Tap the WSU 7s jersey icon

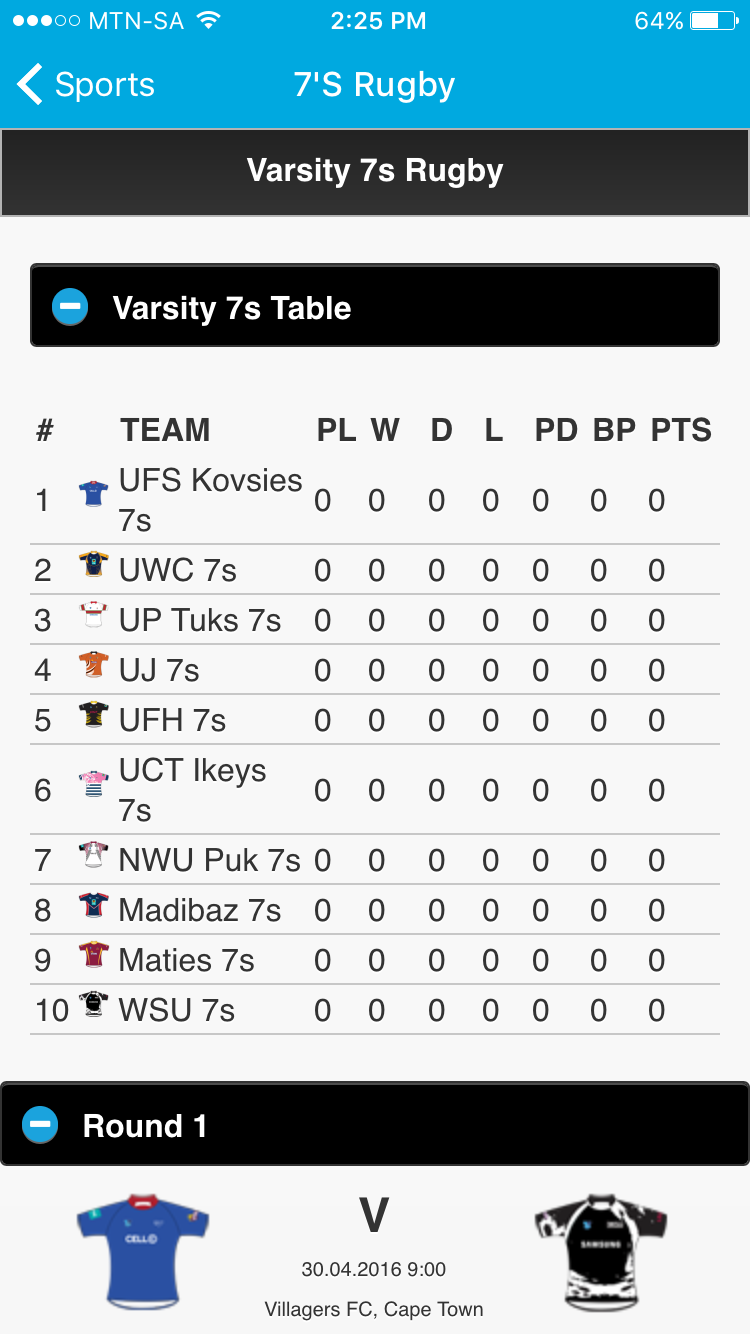point(93,1004)
